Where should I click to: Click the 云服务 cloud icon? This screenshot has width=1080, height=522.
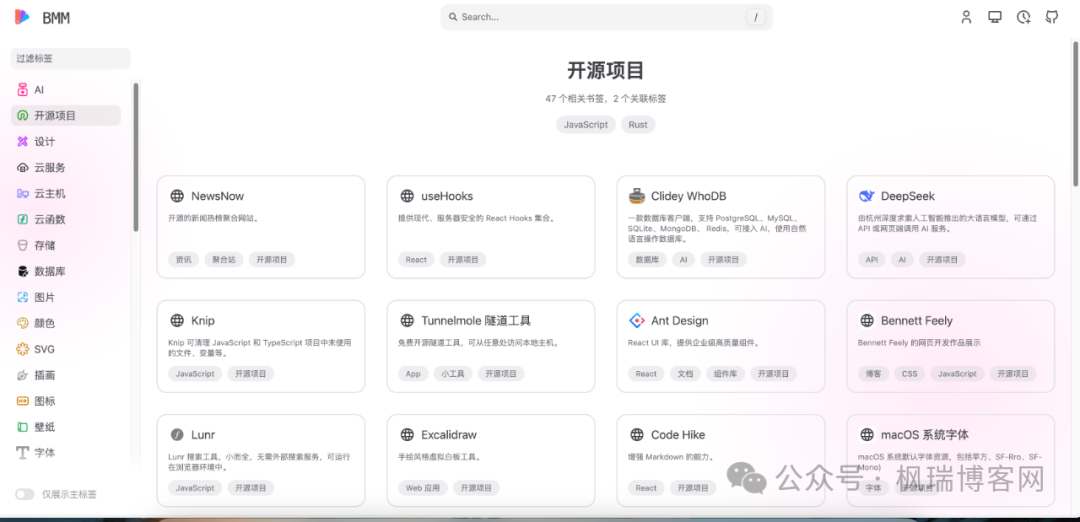(x=23, y=167)
